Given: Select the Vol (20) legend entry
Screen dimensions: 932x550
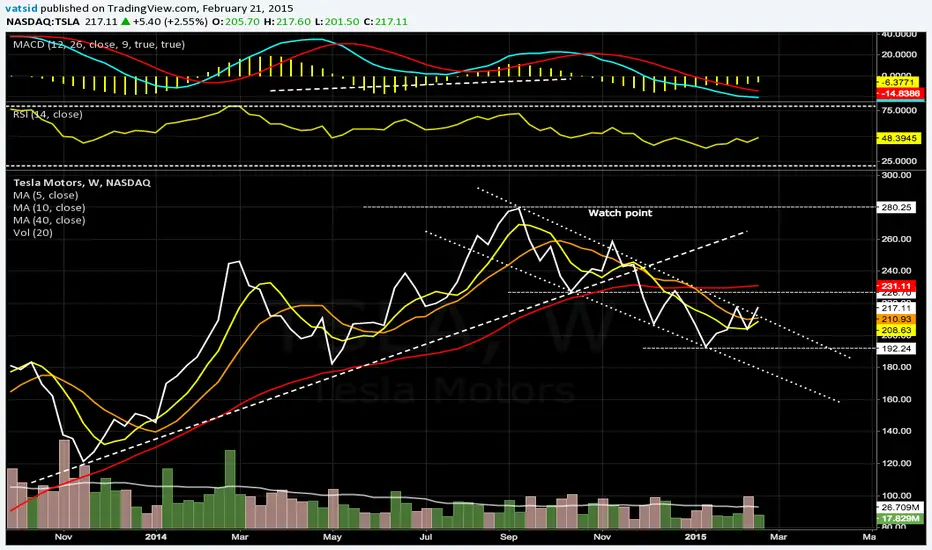Looking at the screenshot, I should (33, 232).
